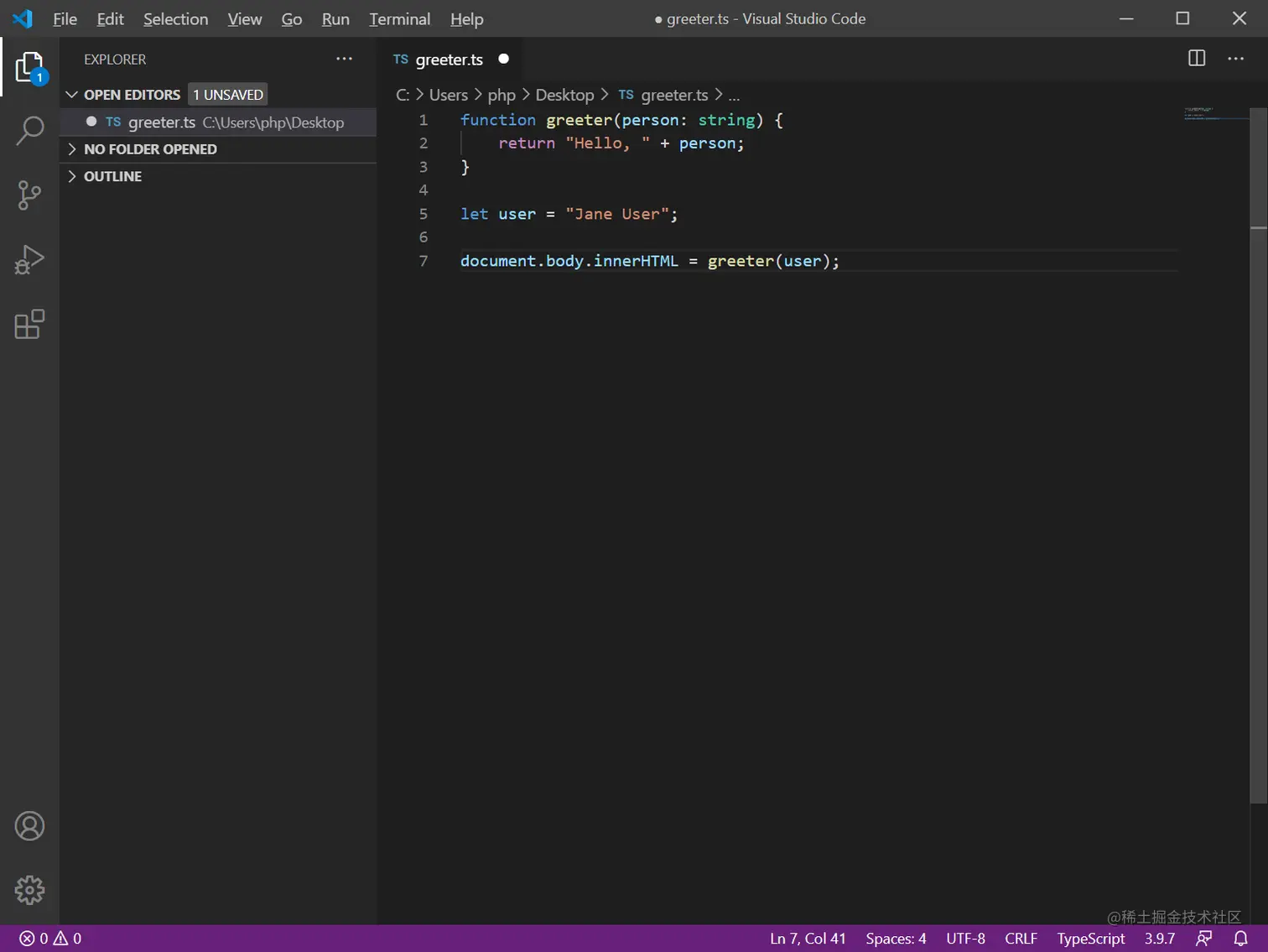
Task: Open the C: breadcrumb dropdown
Action: point(403,95)
